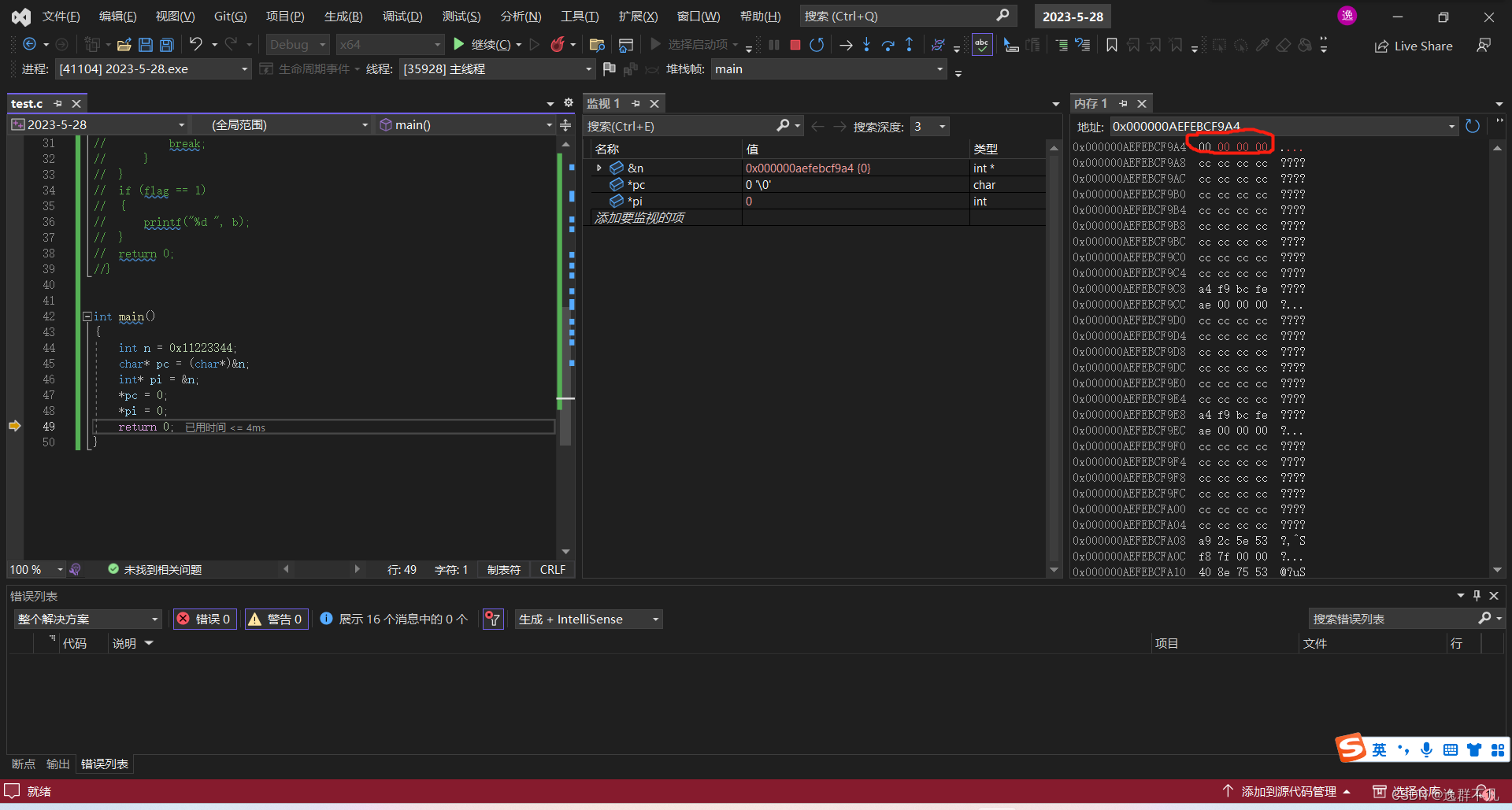
Task: Toggle pin on the 监视 1 window
Action: tap(636, 103)
